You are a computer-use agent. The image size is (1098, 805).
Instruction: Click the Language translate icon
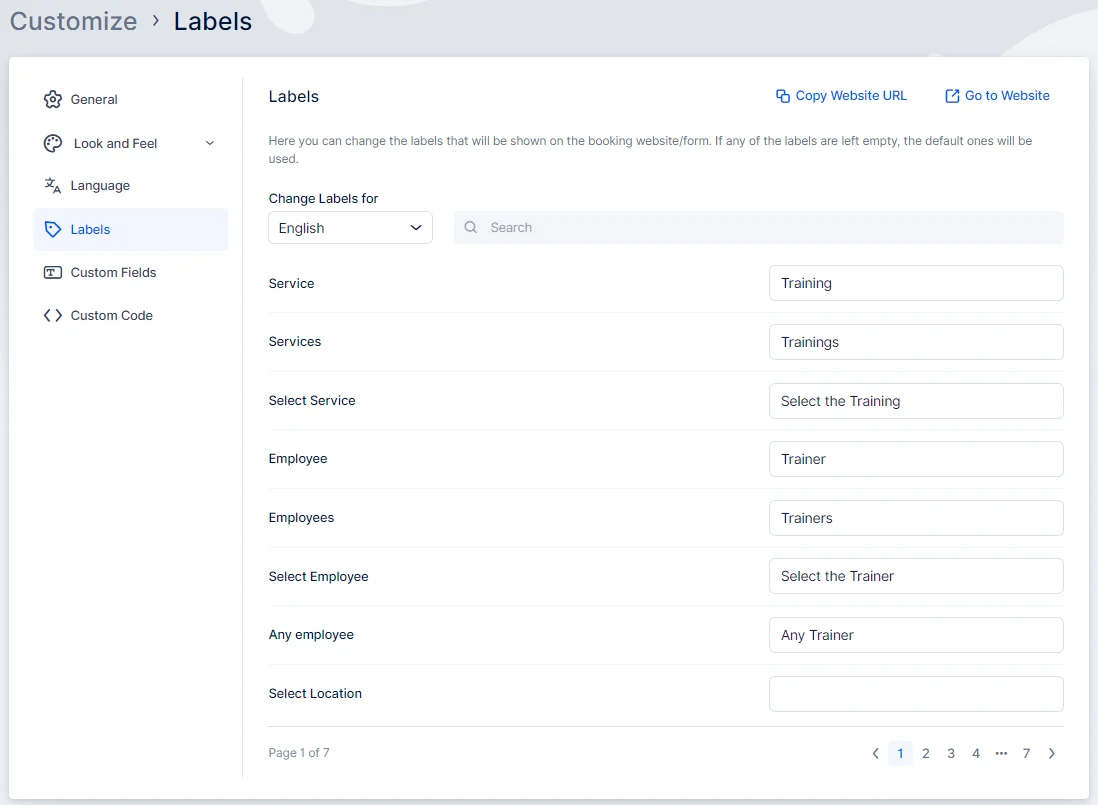pyautogui.click(x=53, y=186)
